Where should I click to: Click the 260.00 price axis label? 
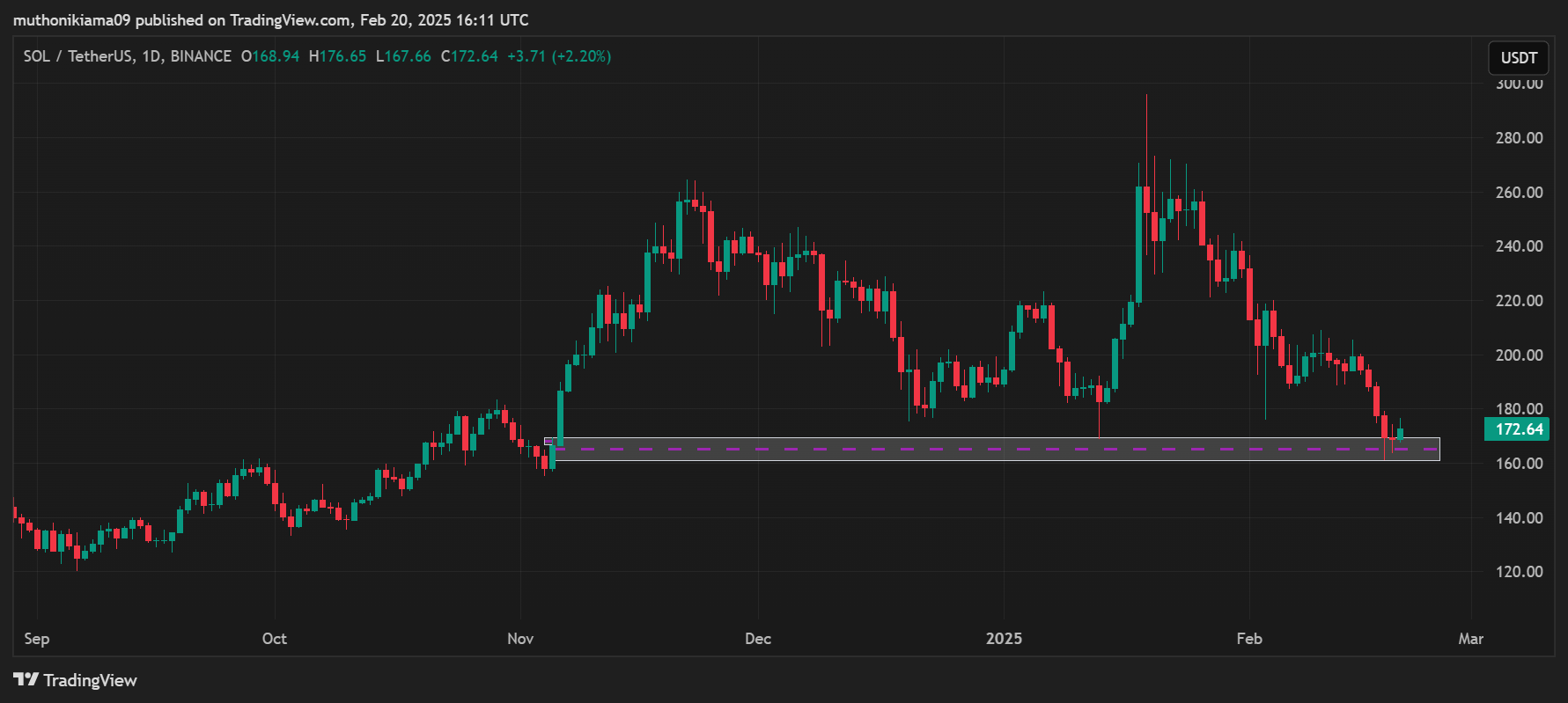[1519, 193]
